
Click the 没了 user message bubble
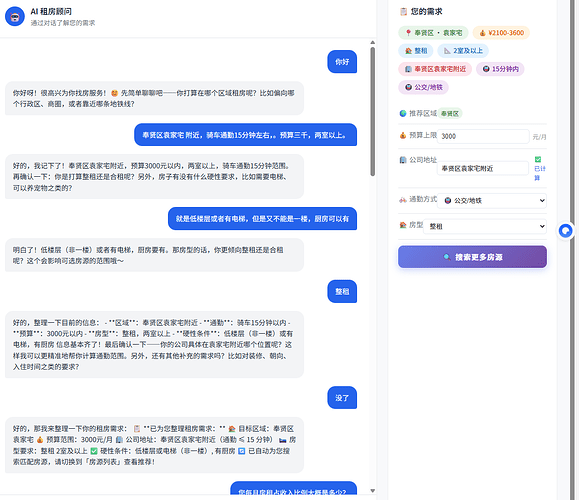(342, 398)
